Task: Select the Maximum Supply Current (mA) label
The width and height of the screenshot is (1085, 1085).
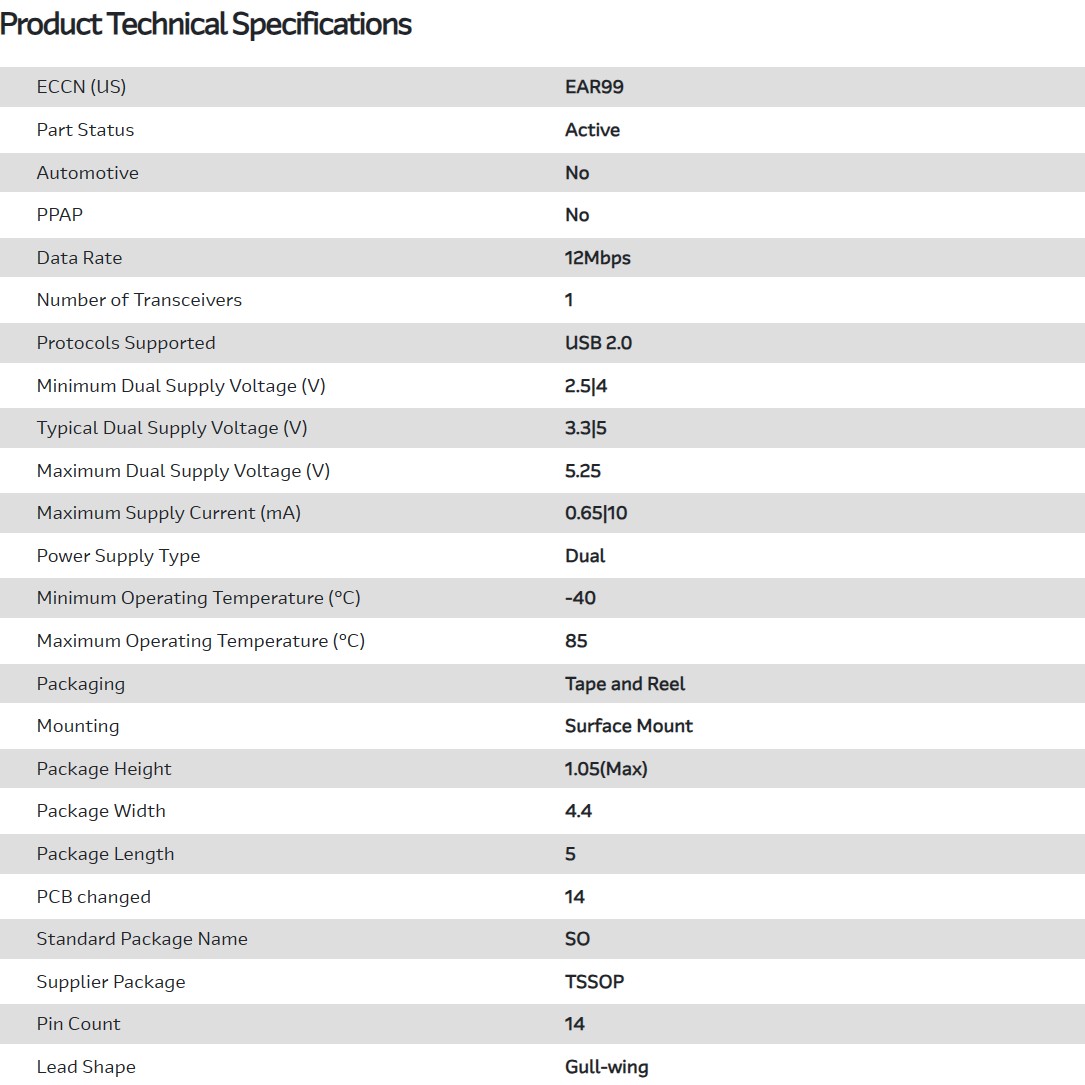Action: (x=168, y=513)
